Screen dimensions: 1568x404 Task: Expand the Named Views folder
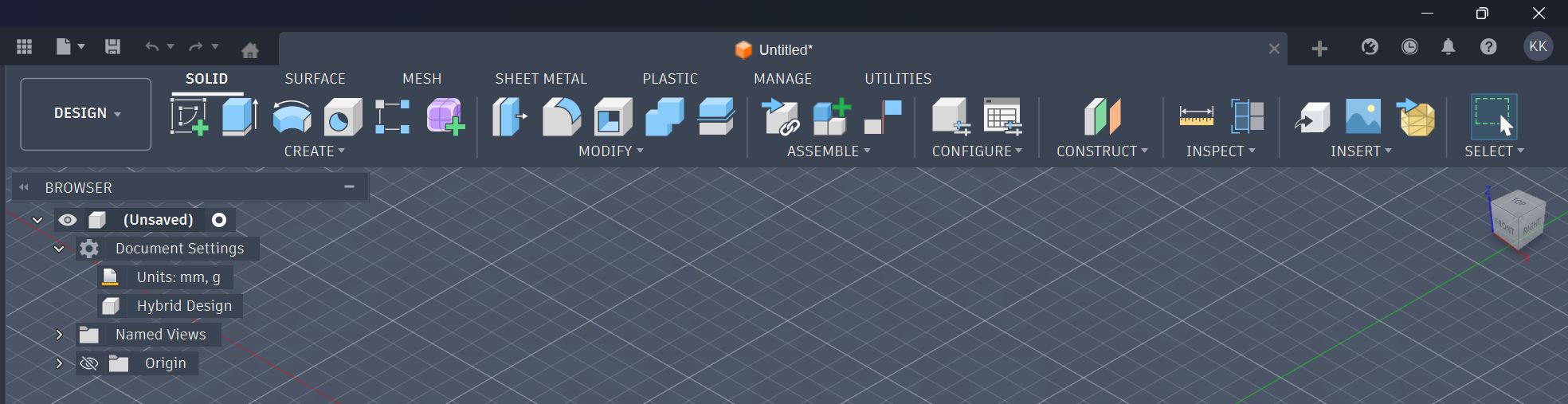59,335
